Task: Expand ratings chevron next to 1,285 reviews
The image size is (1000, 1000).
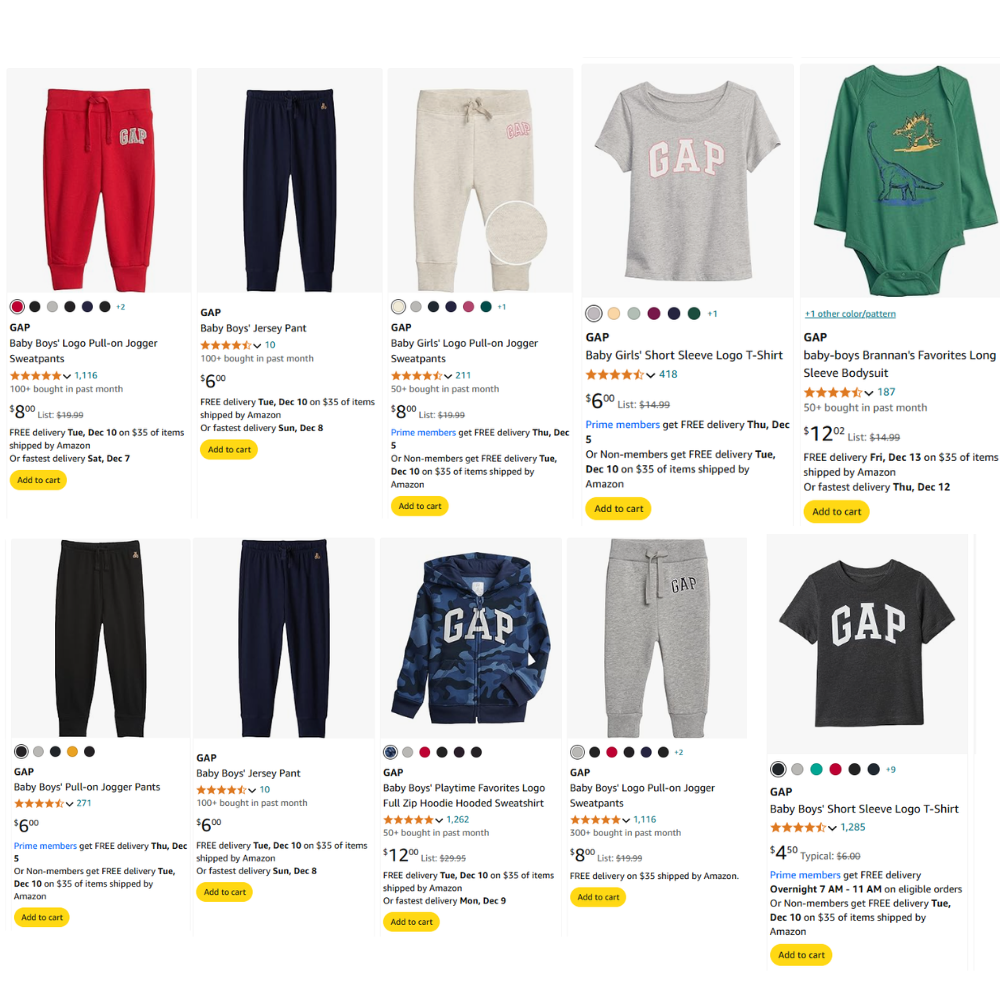Action: click(x=832, y=828)
